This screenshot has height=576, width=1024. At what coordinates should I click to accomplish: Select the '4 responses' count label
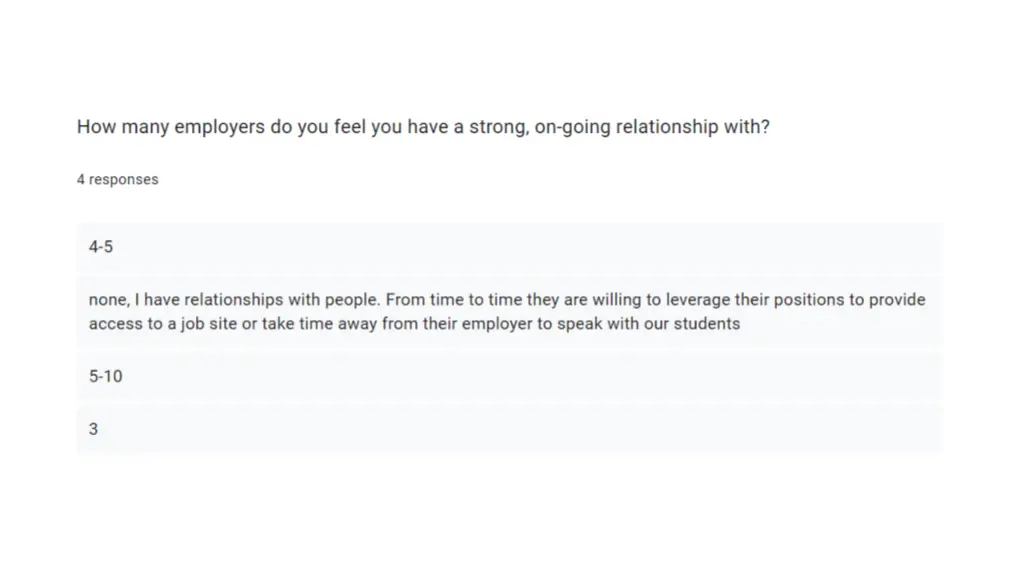[118, 180]
